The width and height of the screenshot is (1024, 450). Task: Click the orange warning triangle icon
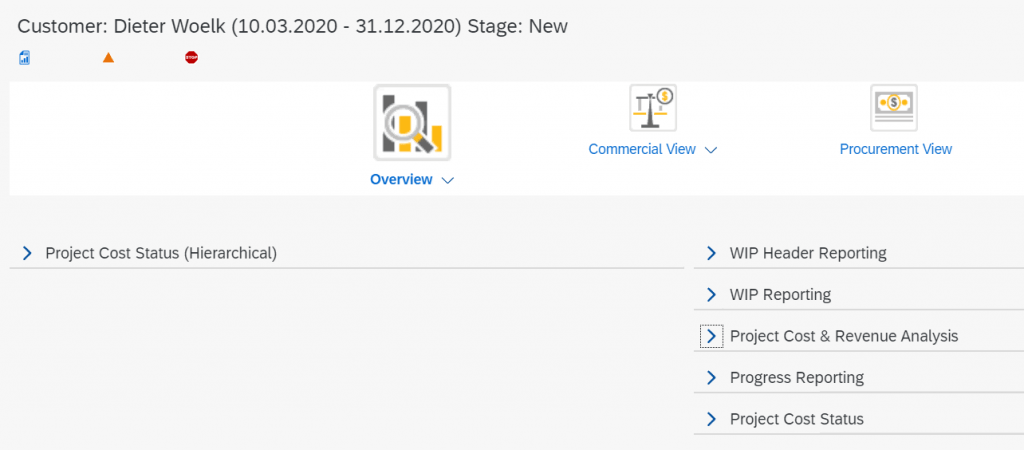(108, 57)
